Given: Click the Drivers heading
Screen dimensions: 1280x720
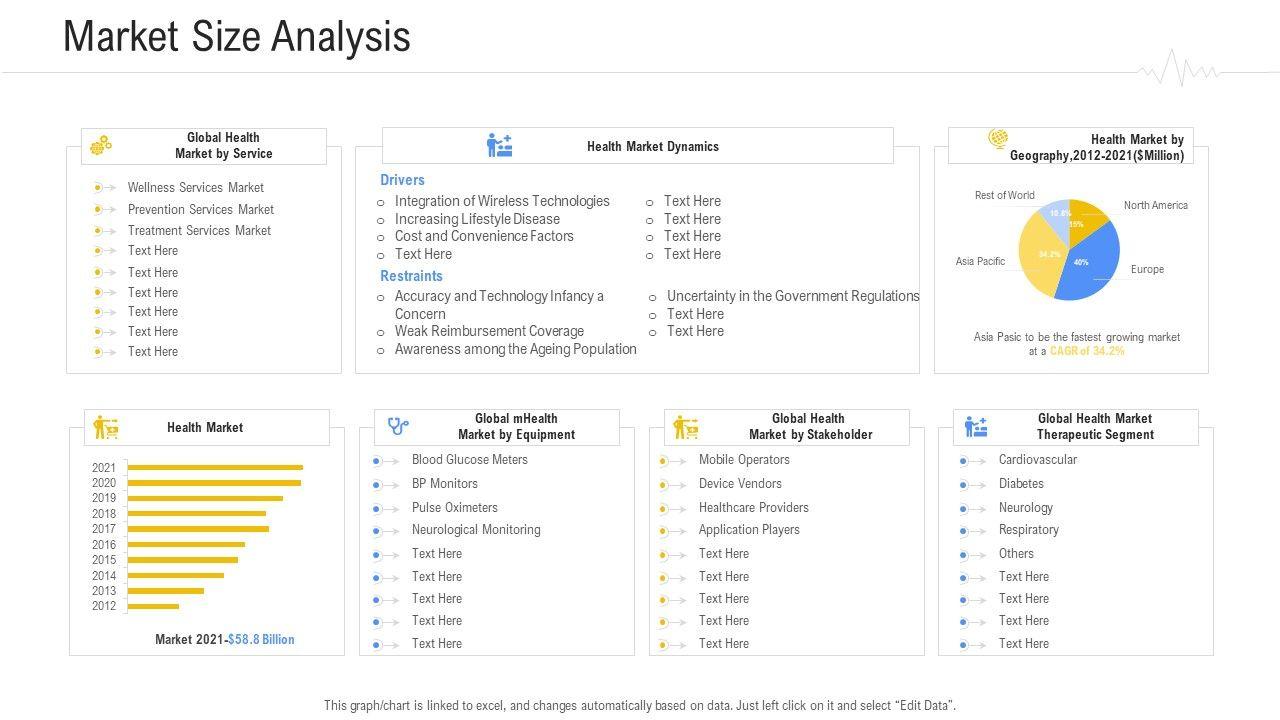Looking at the screenshot, I should 402,180.
